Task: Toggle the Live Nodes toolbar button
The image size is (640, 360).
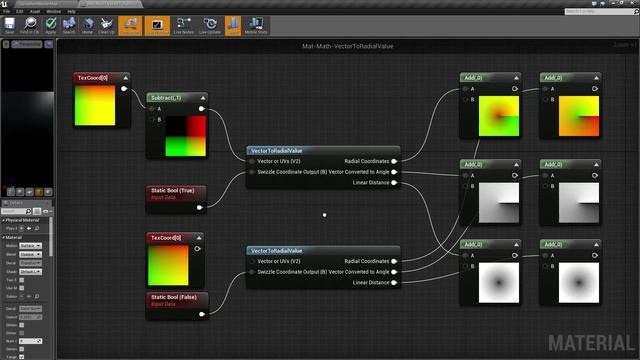Action: 184,25
